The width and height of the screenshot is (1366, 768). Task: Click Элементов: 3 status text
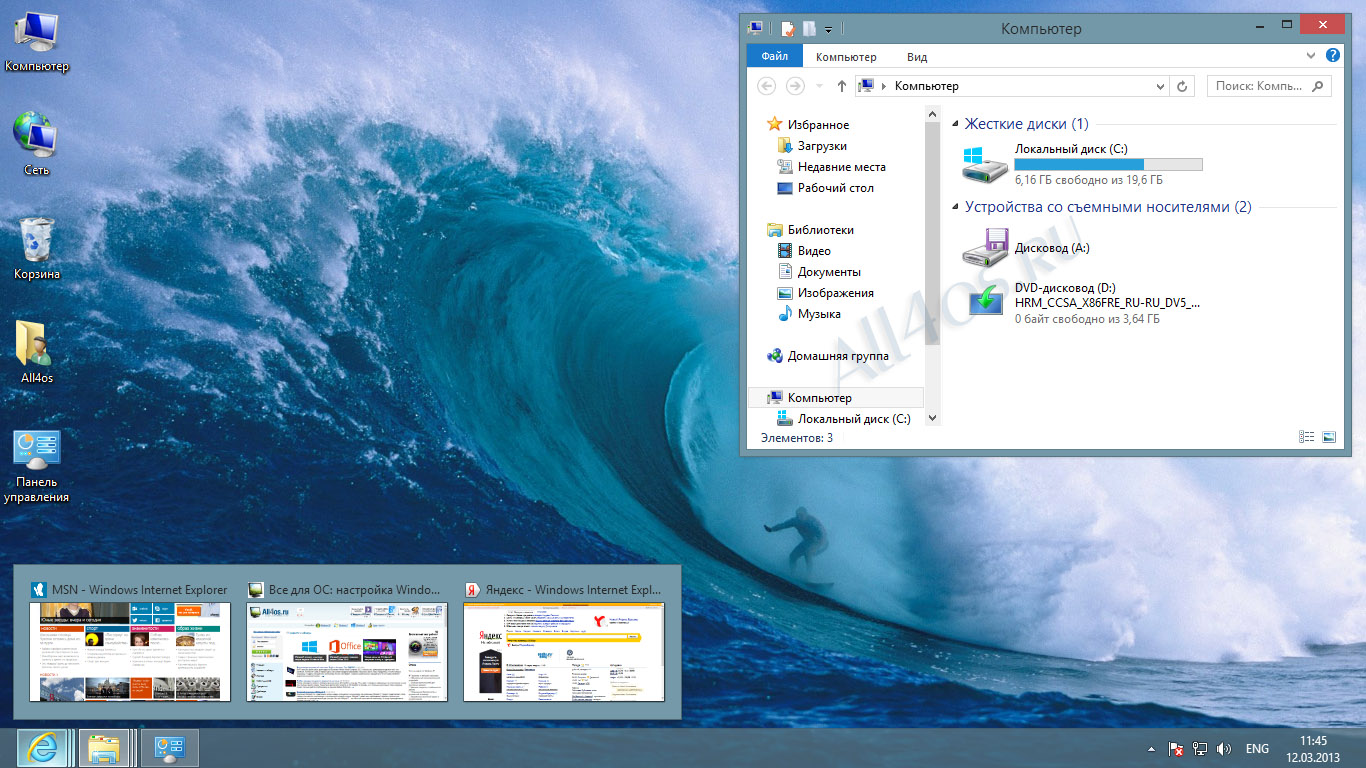click(x=797, y=438)
